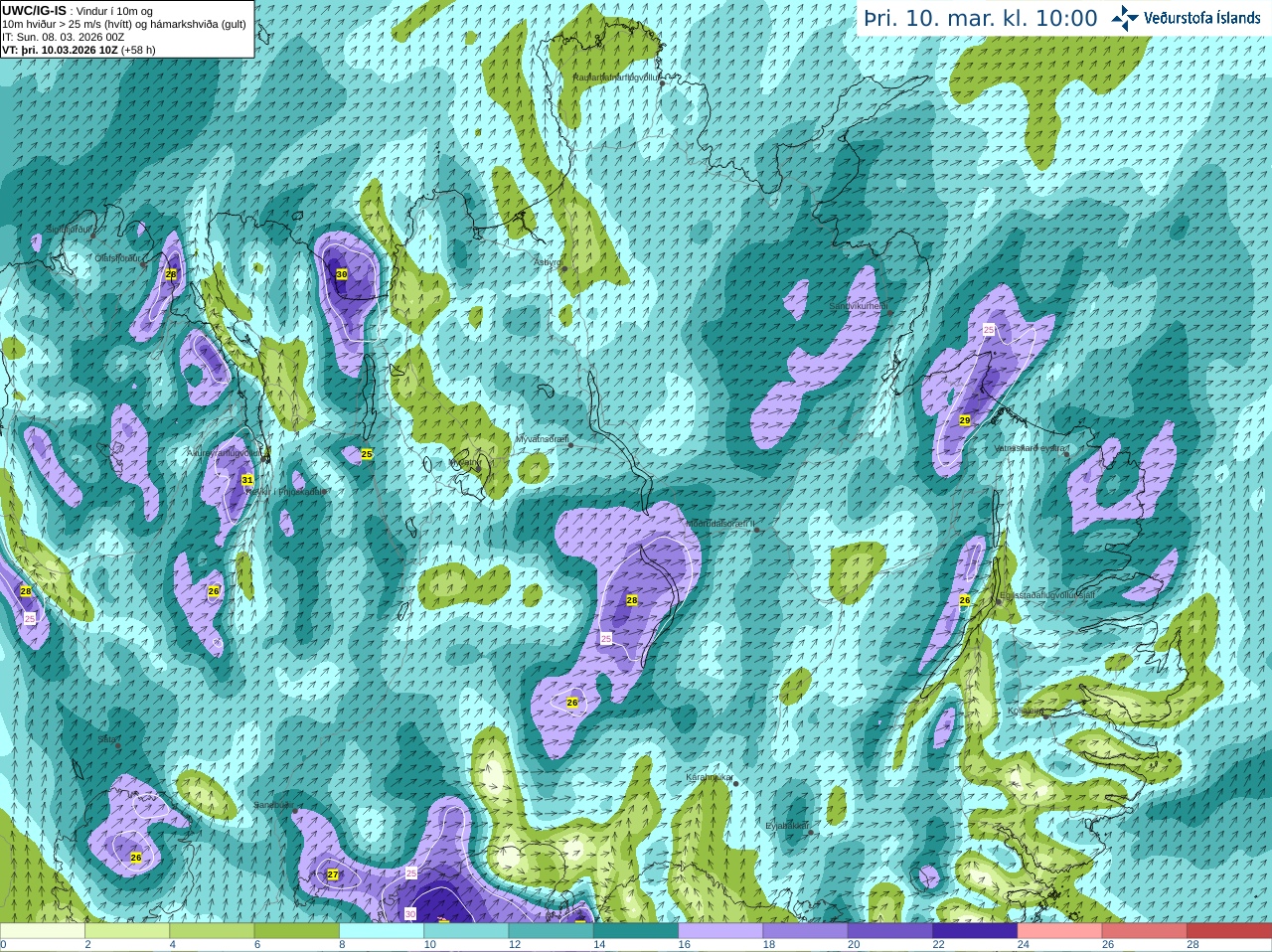Click the yellow 31 gust label near Akureyrarflugvöllur
Image resolution: width=1272 pixels, height=952 pixels.
coord(246,480)
